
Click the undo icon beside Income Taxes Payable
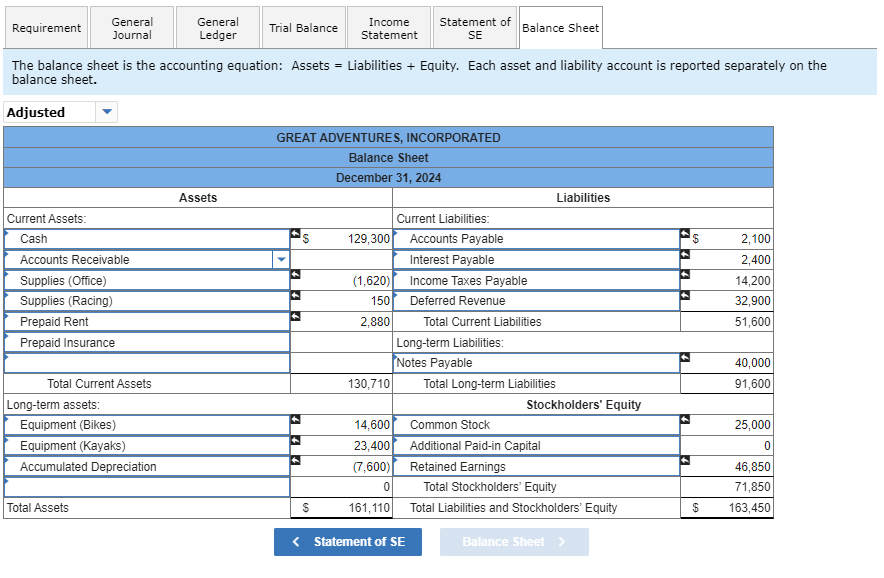tap(684, 274)
